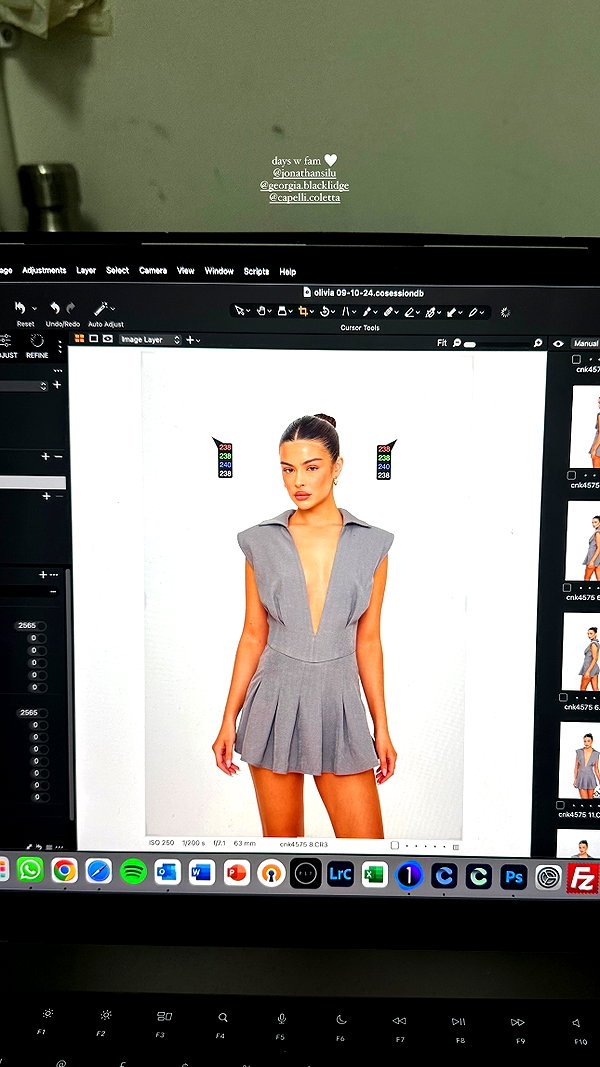This screenshot has height=1067, width=600.
Task: Open FileZilla from the dock
Action: coord(582,878)
